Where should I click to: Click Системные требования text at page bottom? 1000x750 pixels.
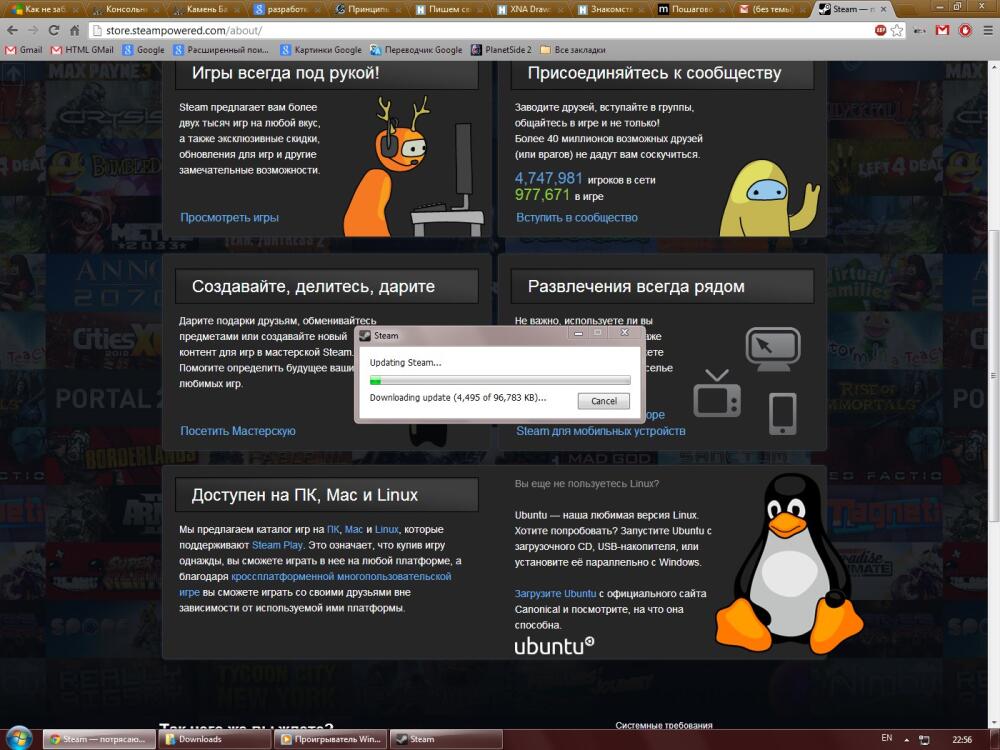[x=664, y=725]
